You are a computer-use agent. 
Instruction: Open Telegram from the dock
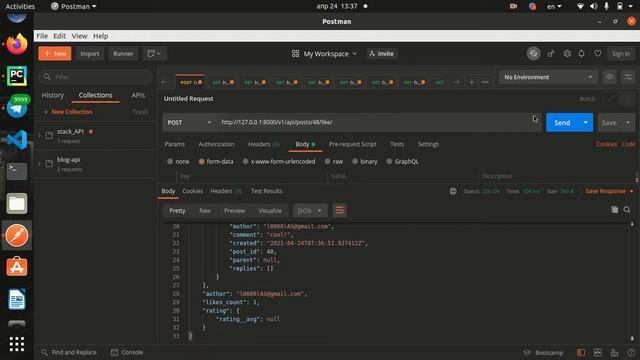[17, 108]
